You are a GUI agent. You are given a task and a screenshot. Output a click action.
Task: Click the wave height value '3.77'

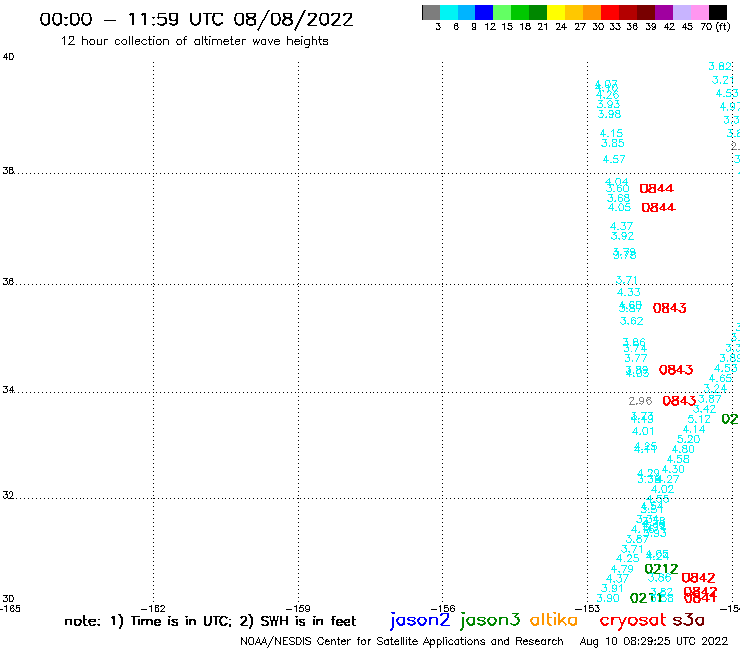tap(636, 358)
